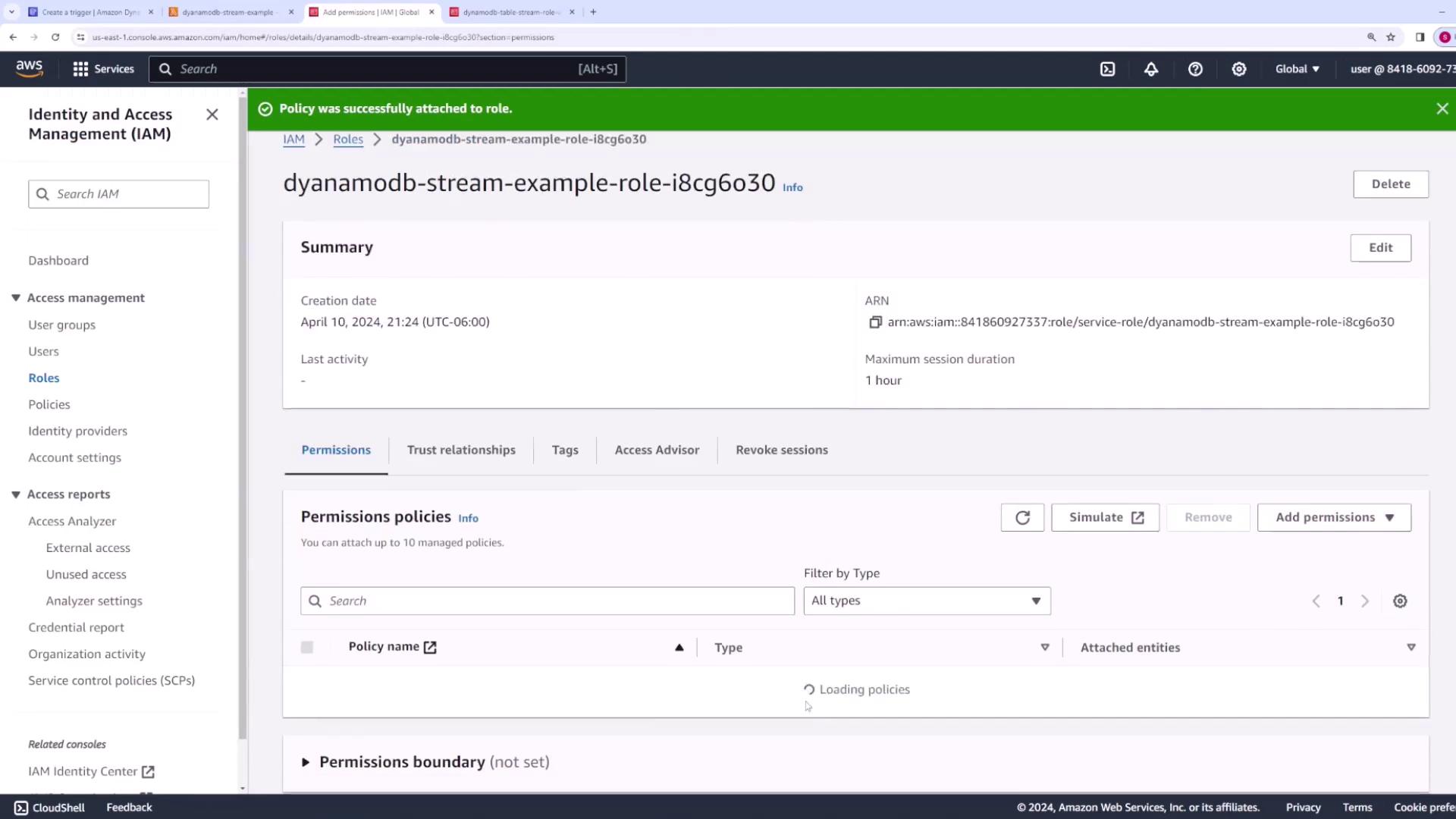Open the notifications bell icon
This screenshot has height=819, width=1456.
(1151, 69)
